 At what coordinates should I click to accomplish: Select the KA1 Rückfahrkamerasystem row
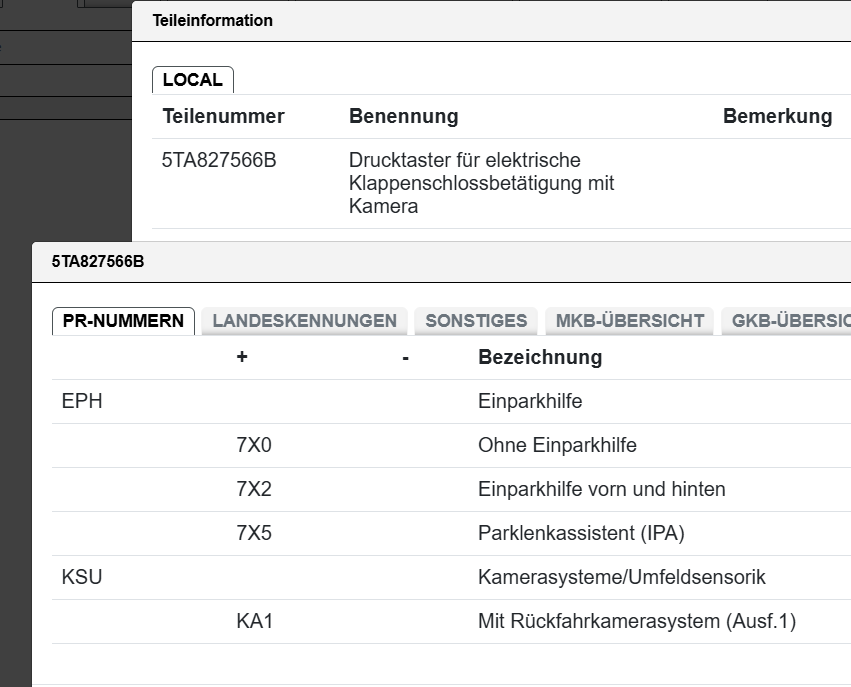coord(452,621)
